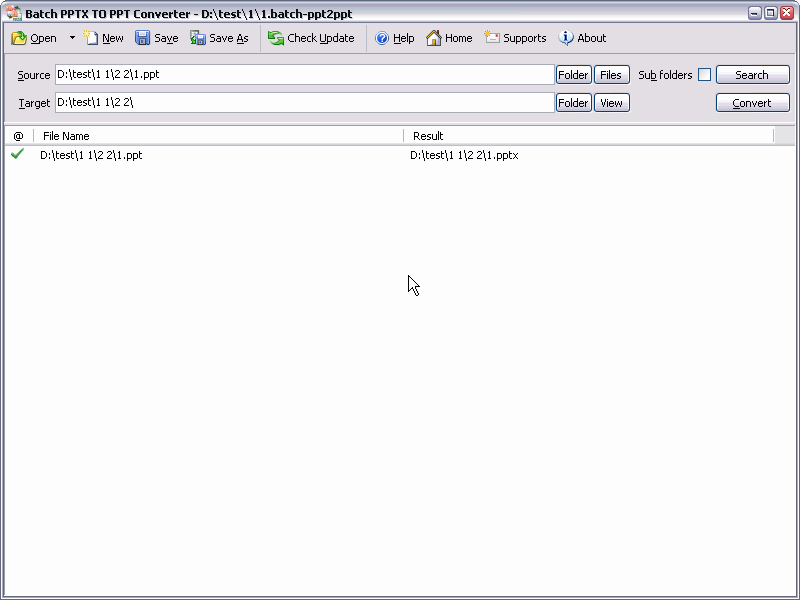Click the Check Update icon
Image resolution: width=800 pixels, height=600 pixels.
click(x=276, y=38)
